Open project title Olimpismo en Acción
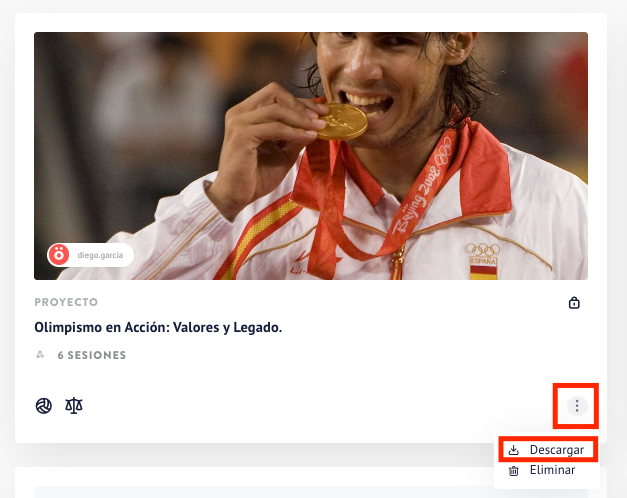Image resolution: width=627 pixels, height=498 pixels. 158,327
